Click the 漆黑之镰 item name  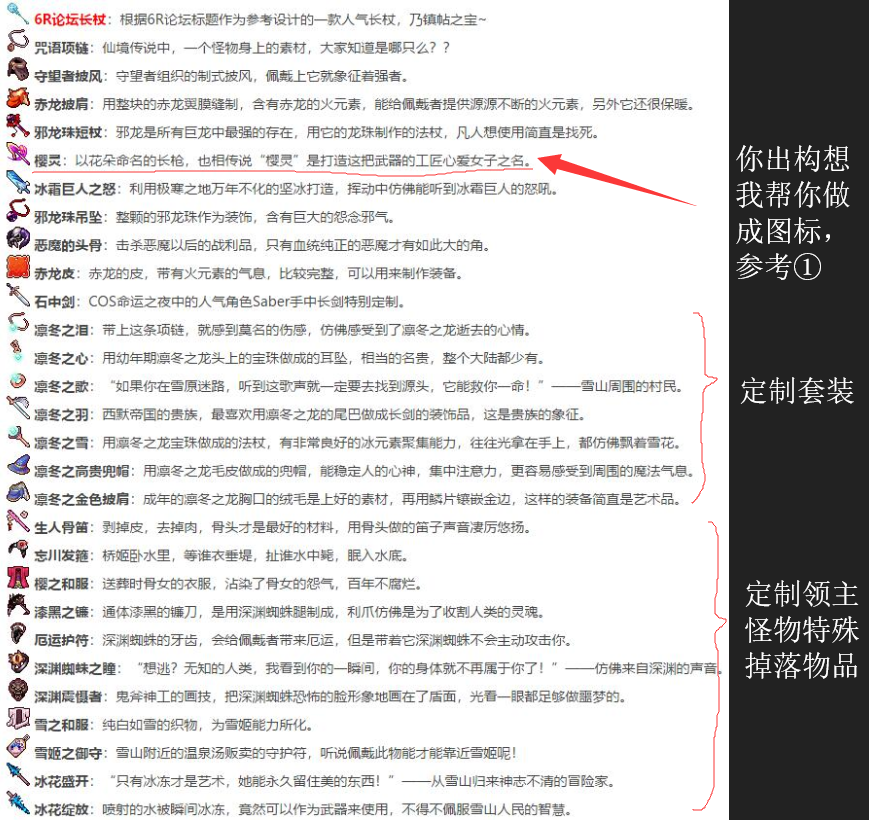62,612
